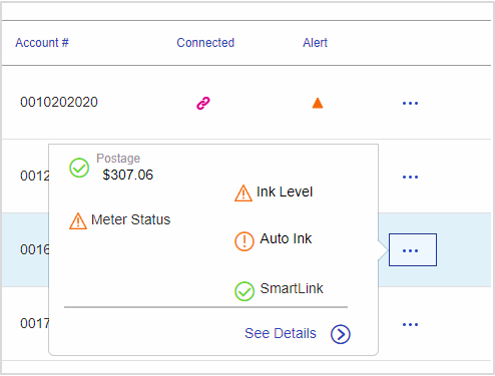Sort by the Account # column header

pos(42,43)
